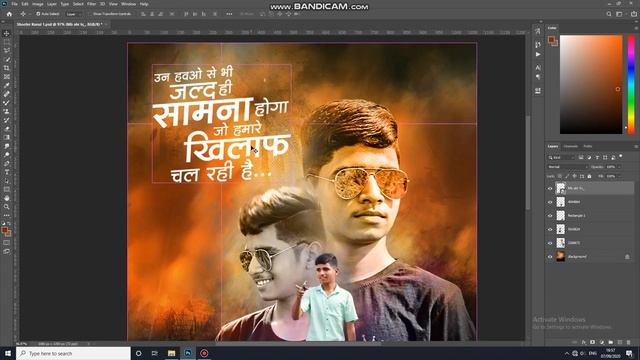Select the Color panel tab

click(x=552, y=28)
